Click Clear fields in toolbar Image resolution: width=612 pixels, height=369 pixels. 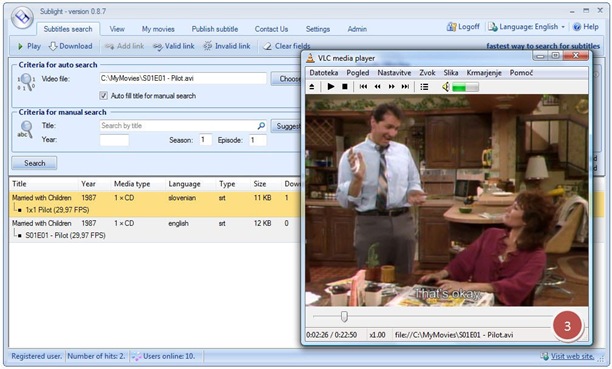pos(286,46)
